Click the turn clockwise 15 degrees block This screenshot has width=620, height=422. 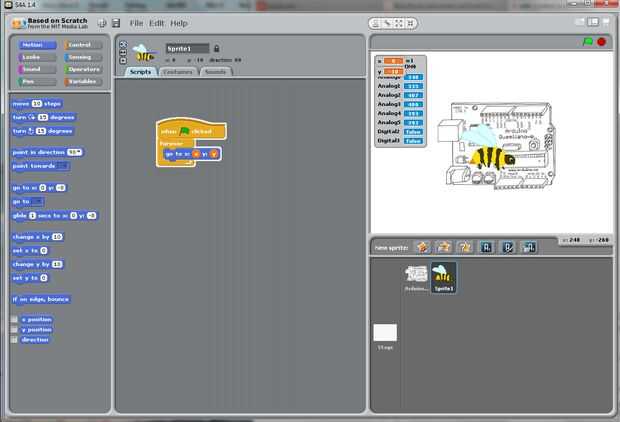43,117
